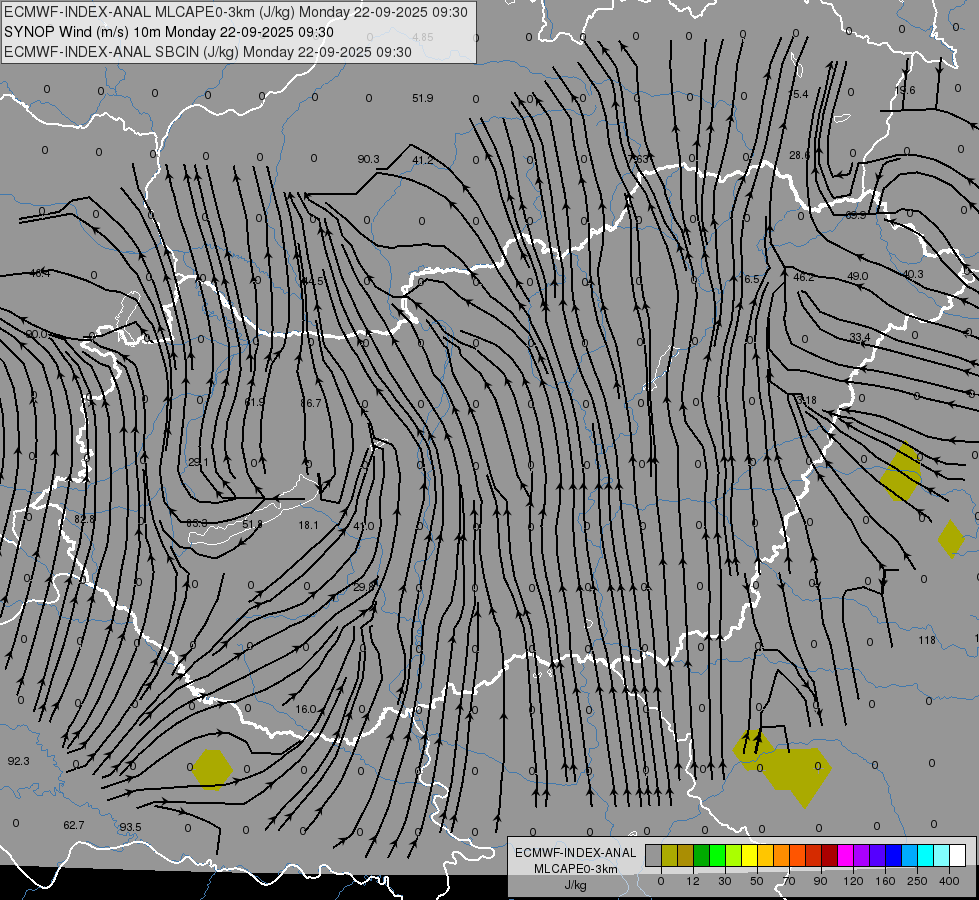Click the lime yellow-green legend swatch
Image resolution: width=979 pixels, height=900 pixels.
tap(734, 855)
